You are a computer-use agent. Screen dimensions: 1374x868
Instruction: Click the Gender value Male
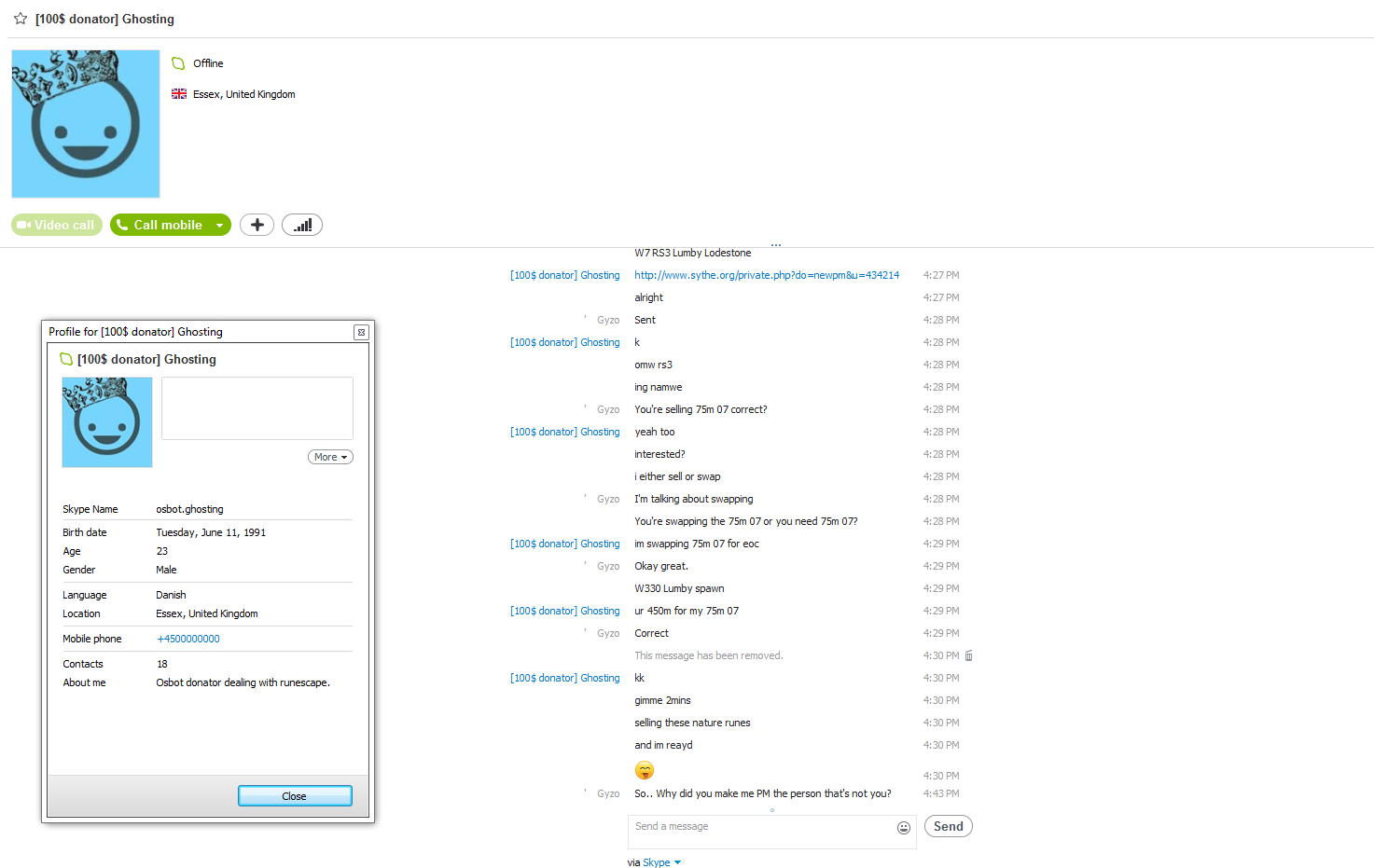[x=166, y=570]
